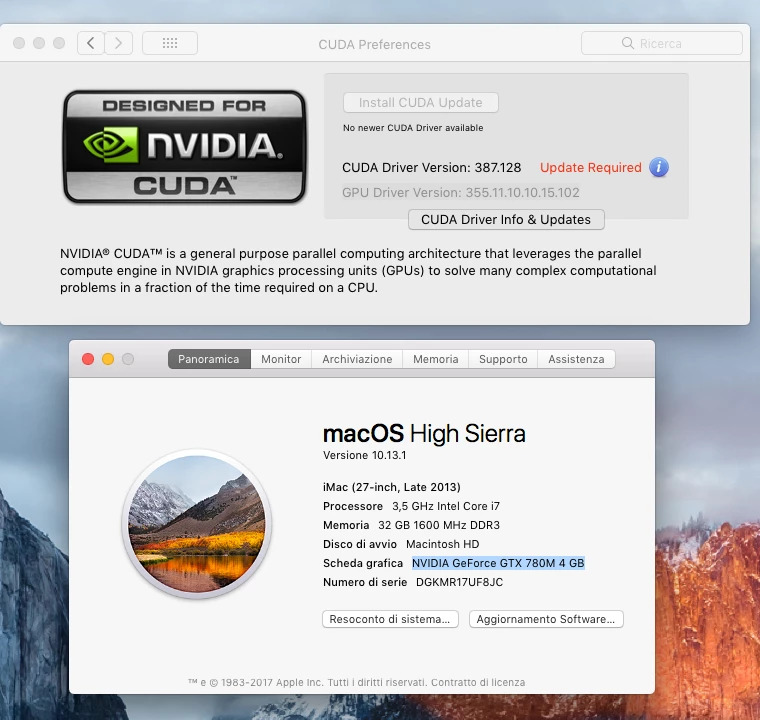Click No newer CUDA Driver available text
This screenshot has width=760, height=720.
pos(413,128)
